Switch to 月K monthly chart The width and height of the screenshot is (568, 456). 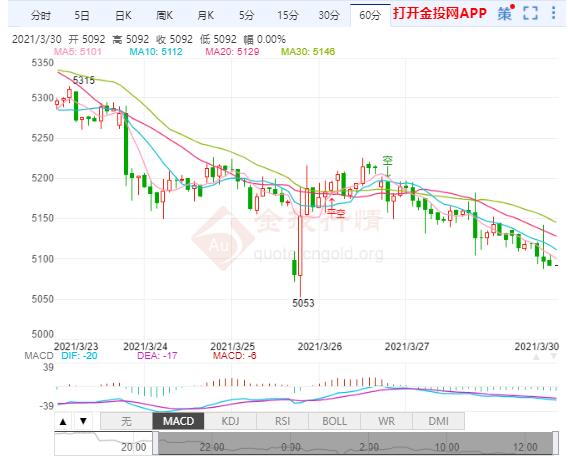(x=205, y=15)
